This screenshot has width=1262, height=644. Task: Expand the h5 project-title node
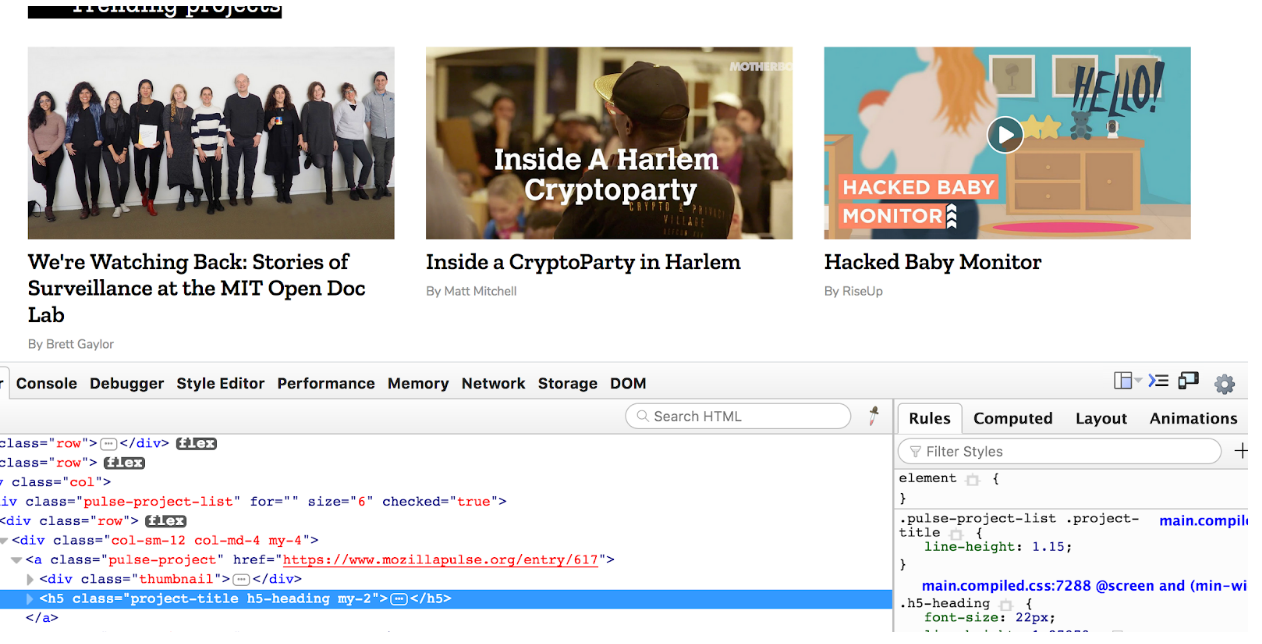(30, 599)
